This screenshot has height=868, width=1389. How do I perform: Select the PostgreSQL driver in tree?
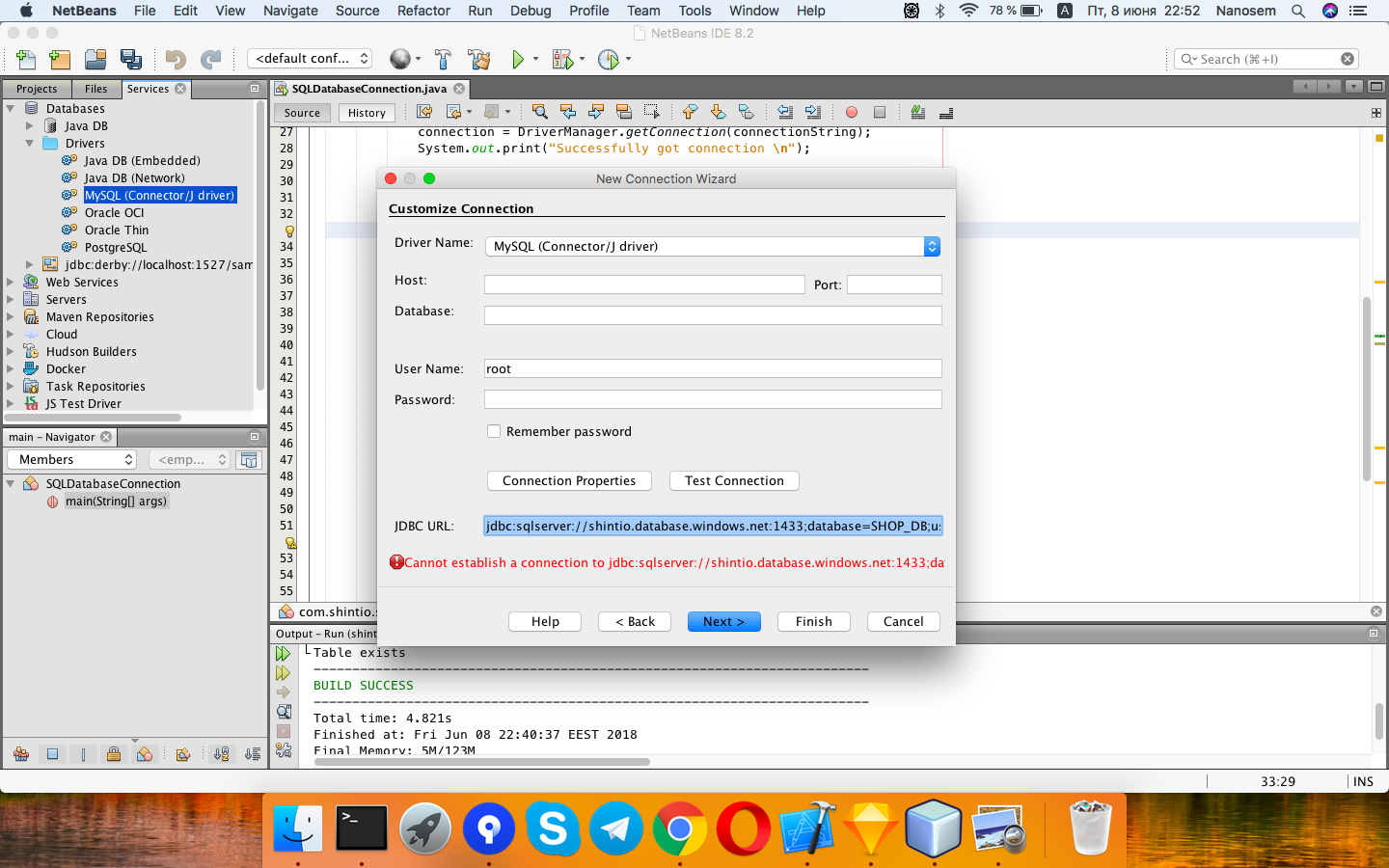tap(116, 247)
